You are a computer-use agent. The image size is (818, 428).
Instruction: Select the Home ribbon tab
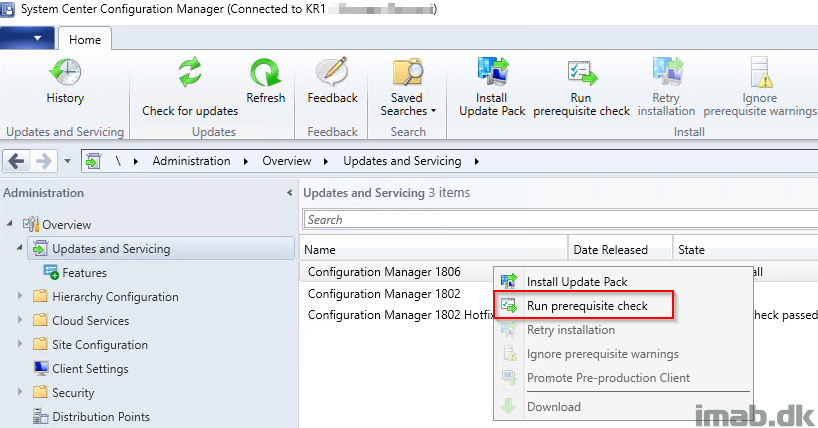click(x=85, y=40)
